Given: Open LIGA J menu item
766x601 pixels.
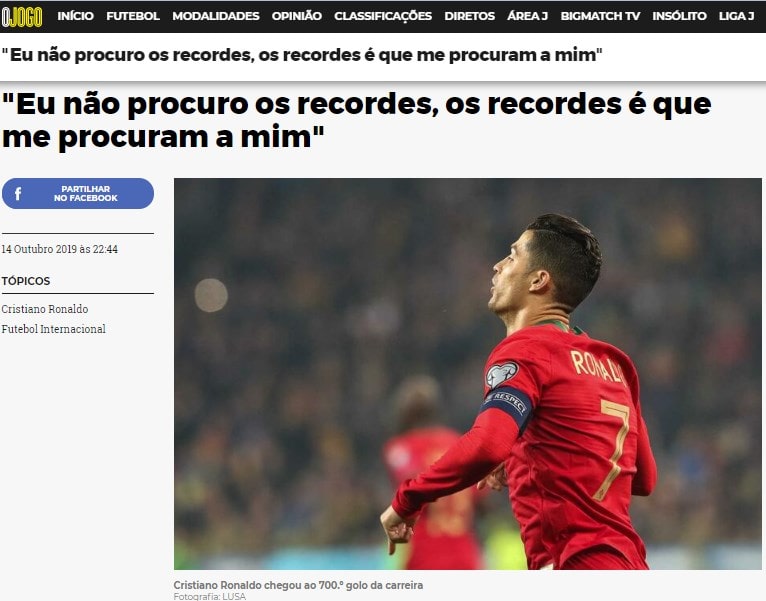Looking at the screenshot, I should pos(736,16).
